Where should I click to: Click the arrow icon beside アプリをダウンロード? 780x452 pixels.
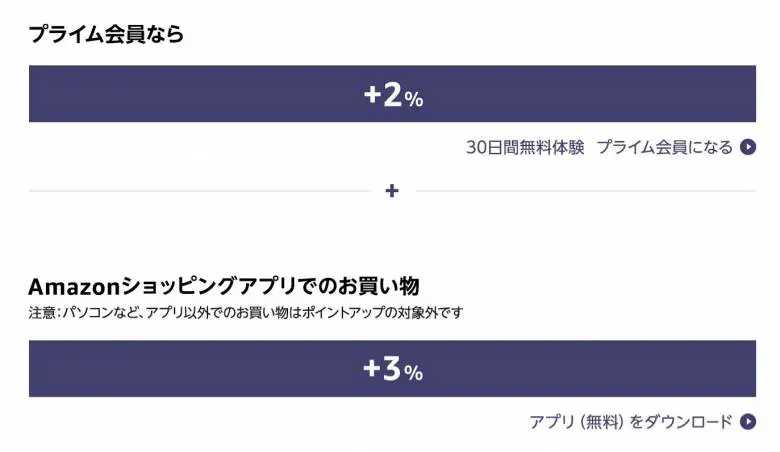click(748, 422)
